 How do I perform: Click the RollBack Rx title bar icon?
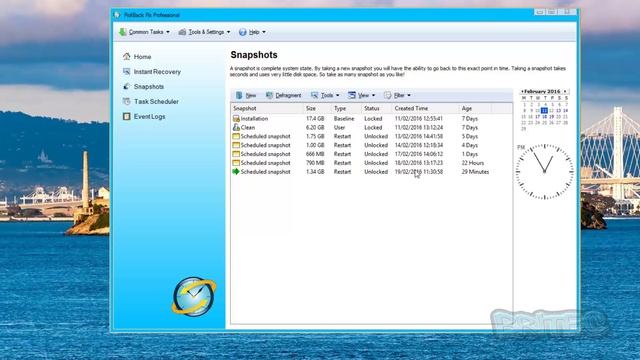[117, 15]
